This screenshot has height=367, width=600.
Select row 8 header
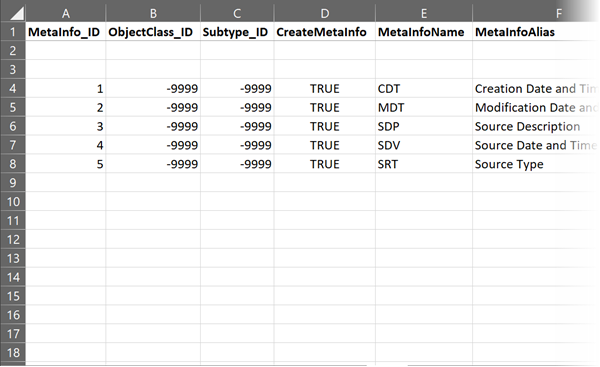tap(13, 164)
